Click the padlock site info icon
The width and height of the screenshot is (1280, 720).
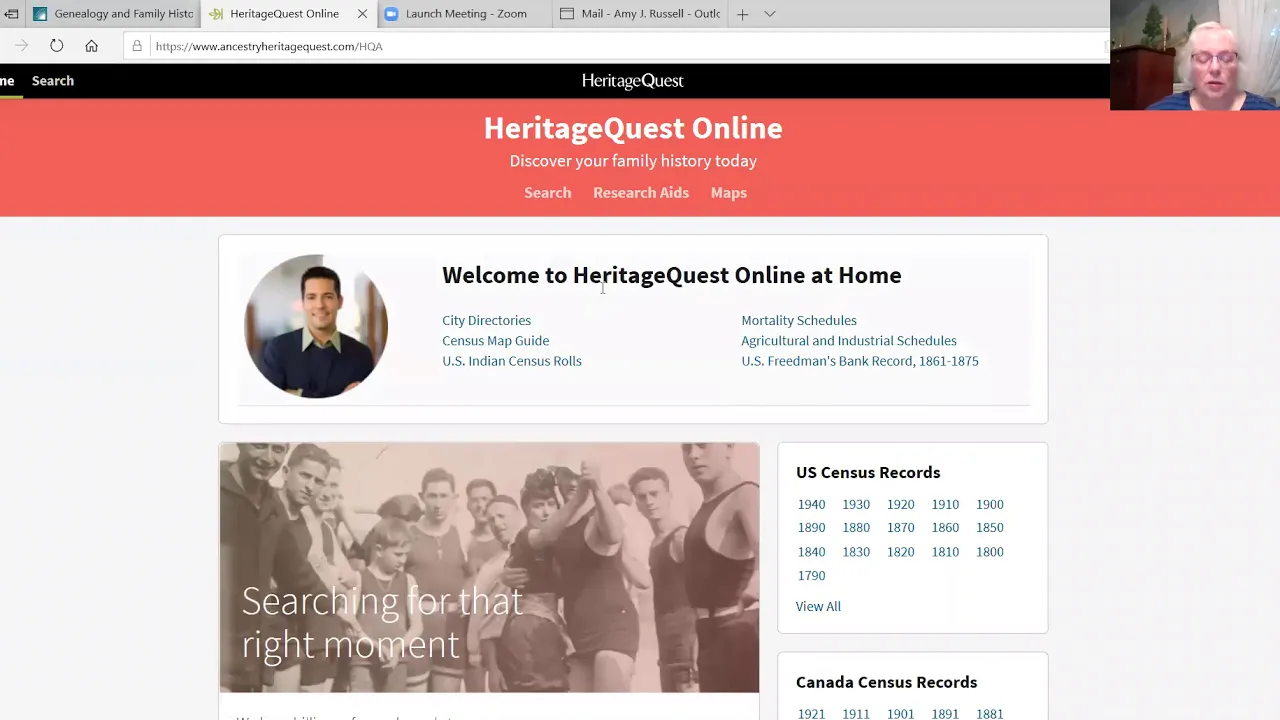[x=137, y=46]
